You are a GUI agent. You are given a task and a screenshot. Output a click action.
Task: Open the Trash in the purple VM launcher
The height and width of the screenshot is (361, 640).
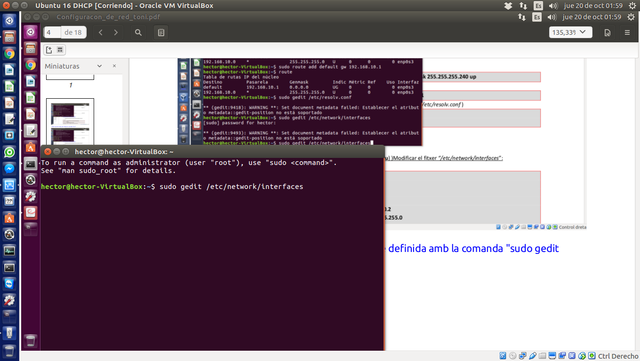point(31,340)
